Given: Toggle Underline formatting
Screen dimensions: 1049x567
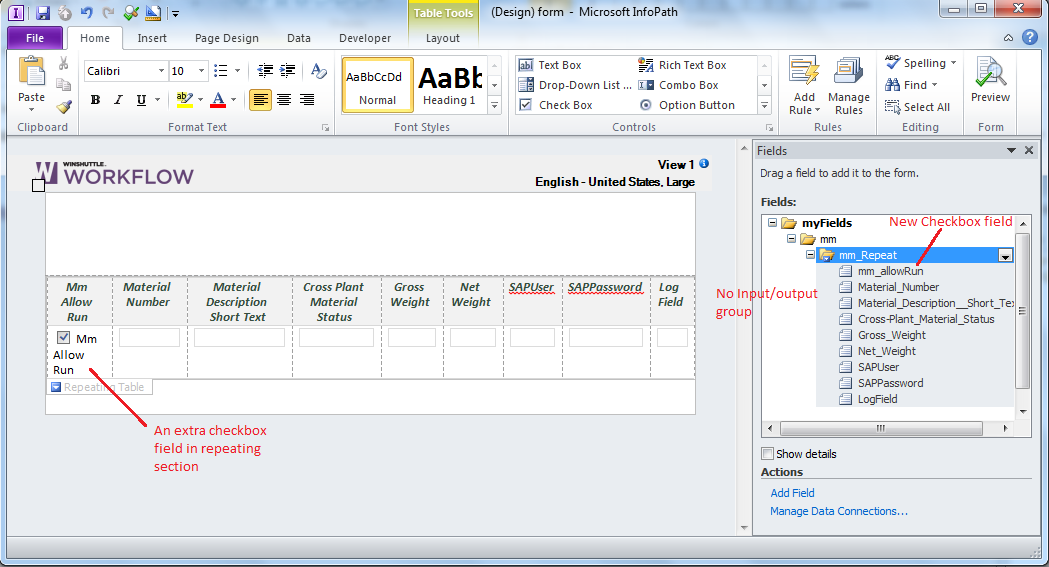Looking at the screenshot, I should pos(141,100).
